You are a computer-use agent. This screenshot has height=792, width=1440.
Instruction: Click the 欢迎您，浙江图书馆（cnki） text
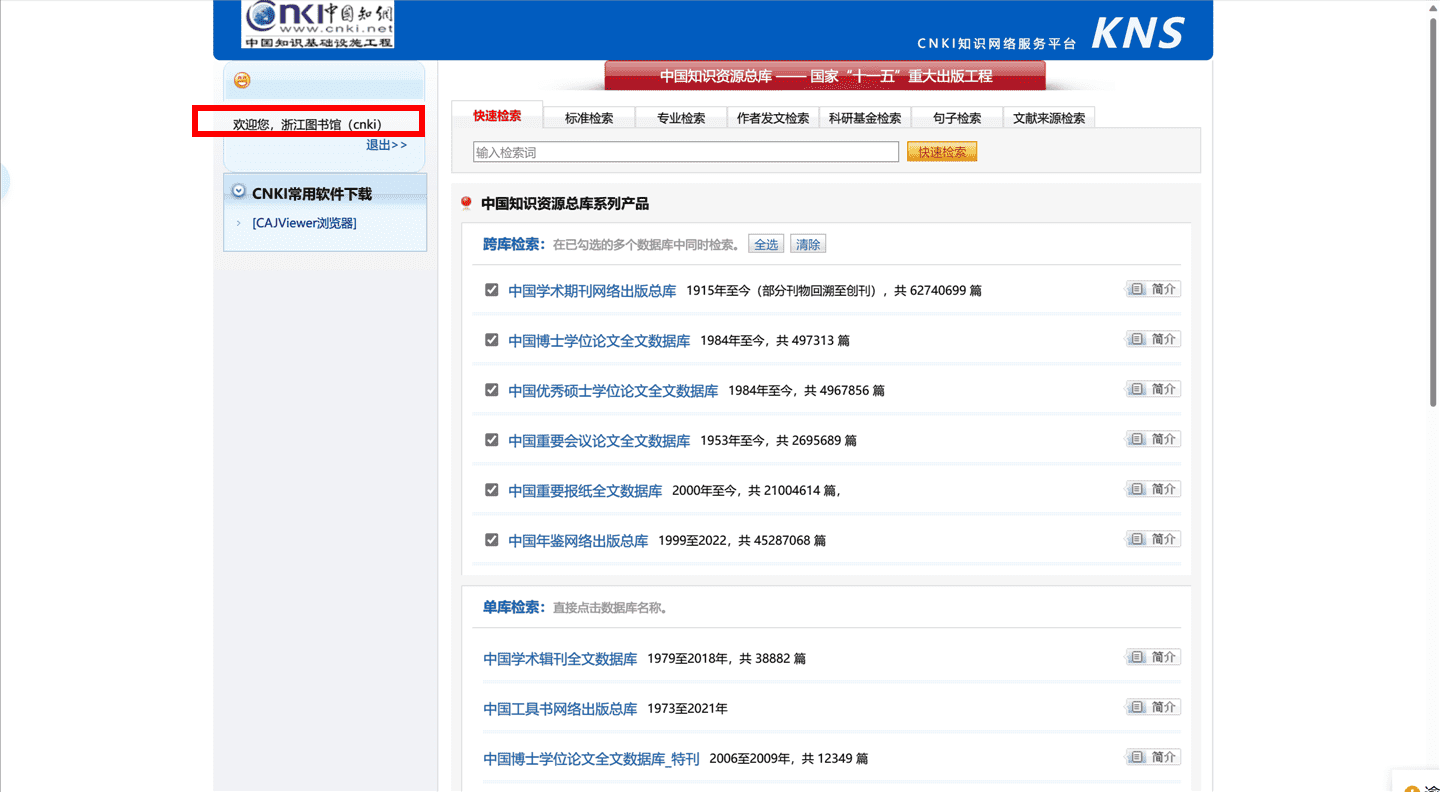(x=307, y=124)
